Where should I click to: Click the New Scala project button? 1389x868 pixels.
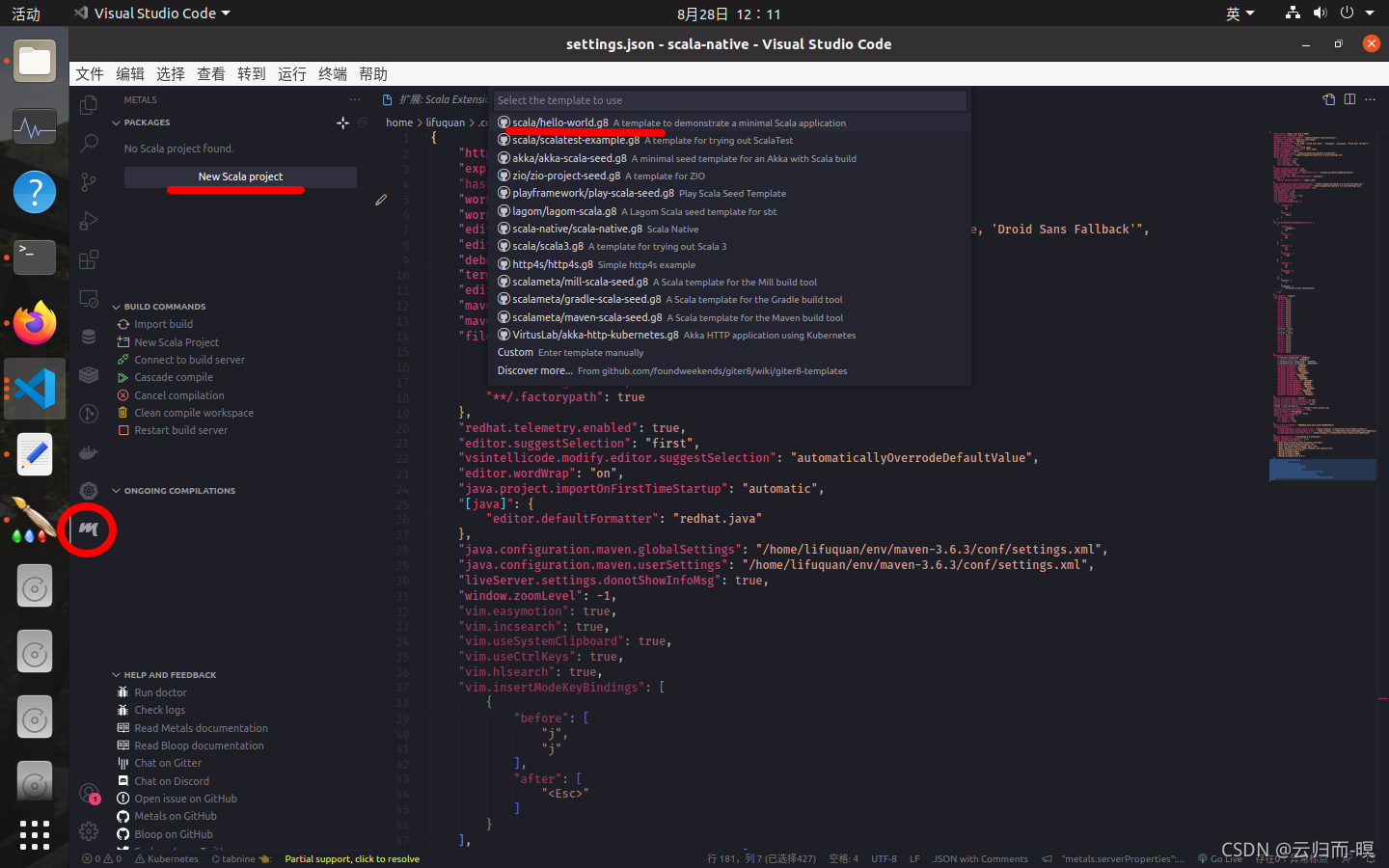(239, 176)
